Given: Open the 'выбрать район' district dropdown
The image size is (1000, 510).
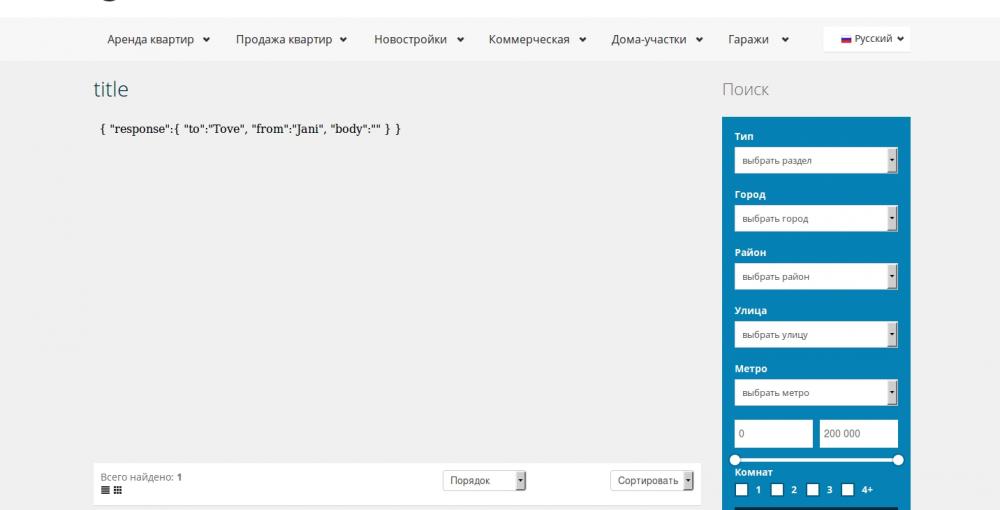Looking at the screenshot, I should tap(815, 276).
